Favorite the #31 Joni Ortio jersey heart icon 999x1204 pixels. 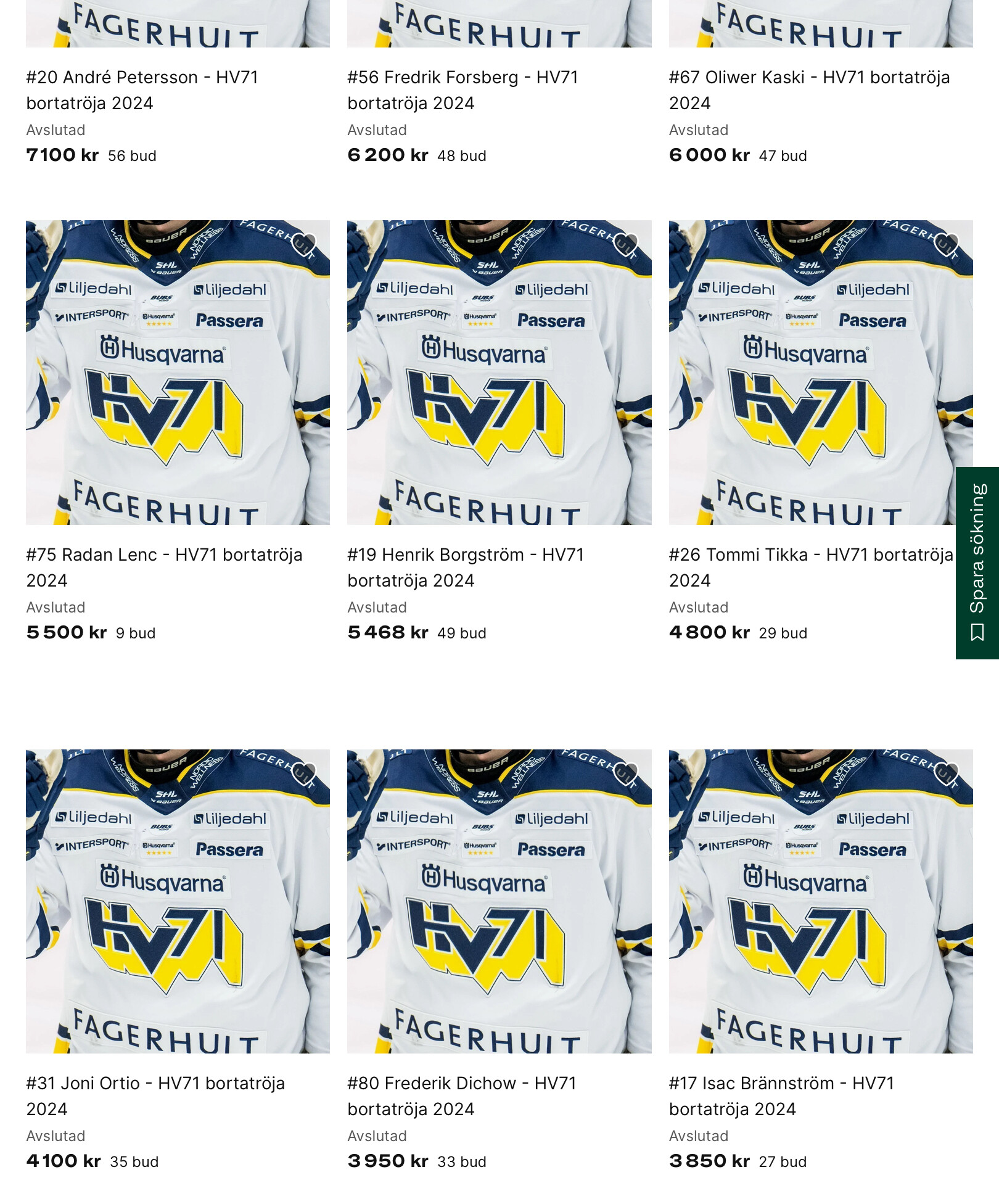304,773
